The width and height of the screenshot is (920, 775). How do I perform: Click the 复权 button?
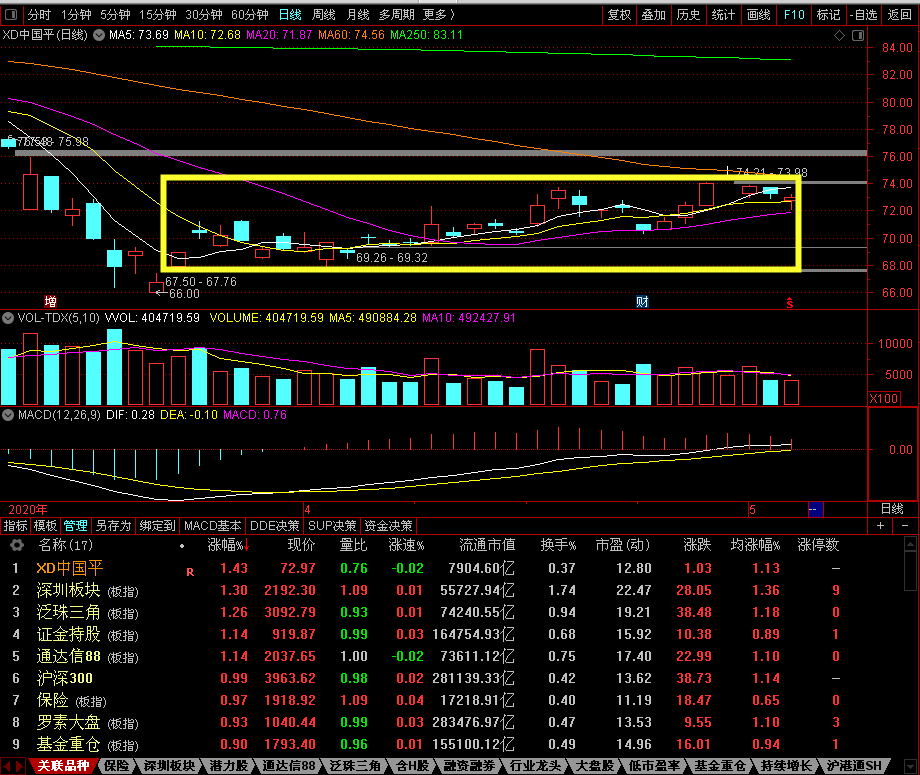[619, 14]
